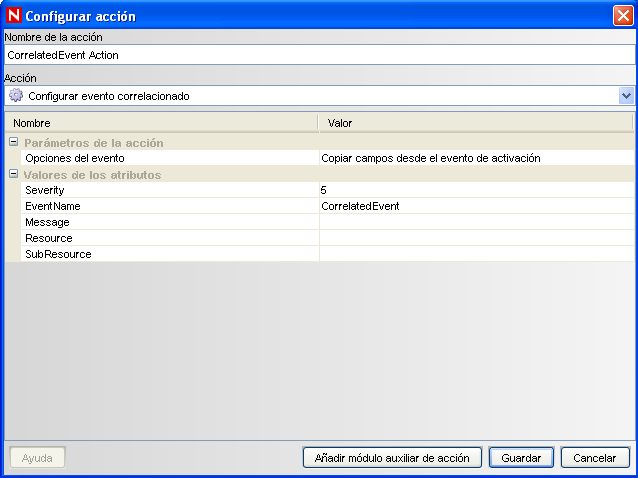The height and width of the screenshot is (478, 638).
Task: Select the Severity attribute row
Action: click(328, 190)
